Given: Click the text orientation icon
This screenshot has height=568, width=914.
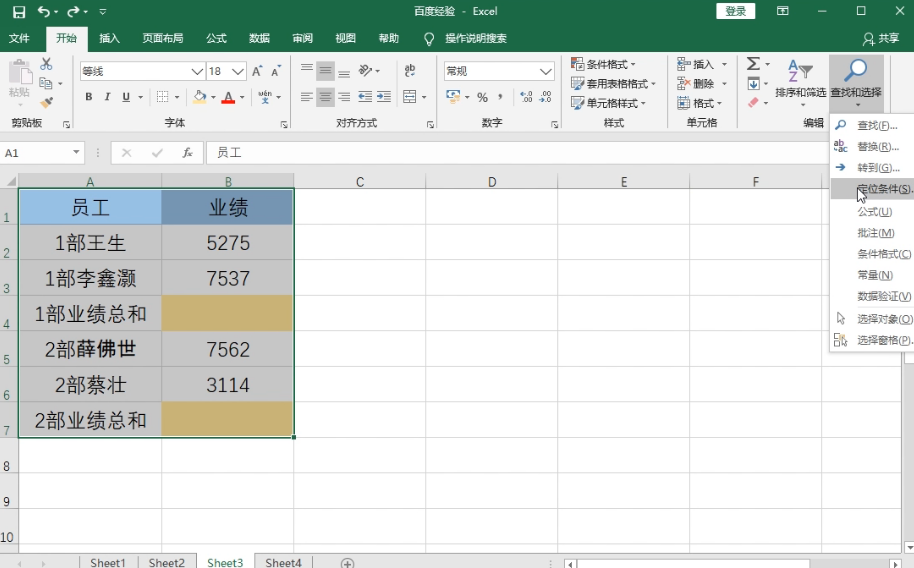Looking at the screenshot, I should pos(365,71).
